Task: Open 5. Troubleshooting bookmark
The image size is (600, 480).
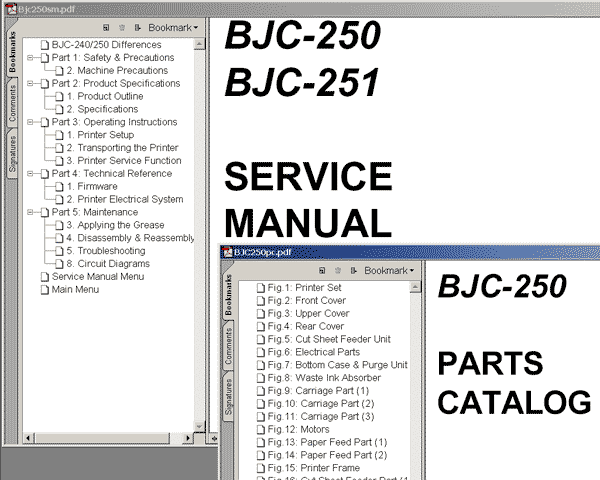Action: pyautogui.click(x=106, y=251)
